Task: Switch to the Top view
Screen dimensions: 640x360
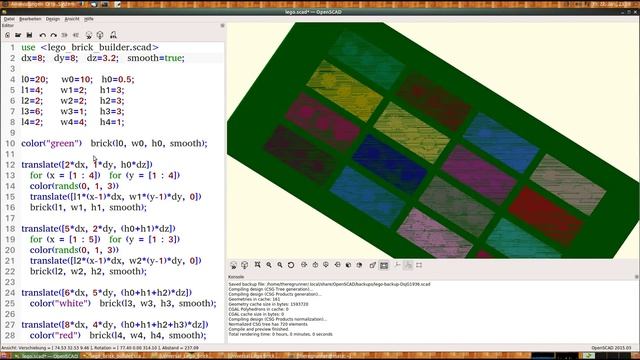Action: [x=315, y=265]
